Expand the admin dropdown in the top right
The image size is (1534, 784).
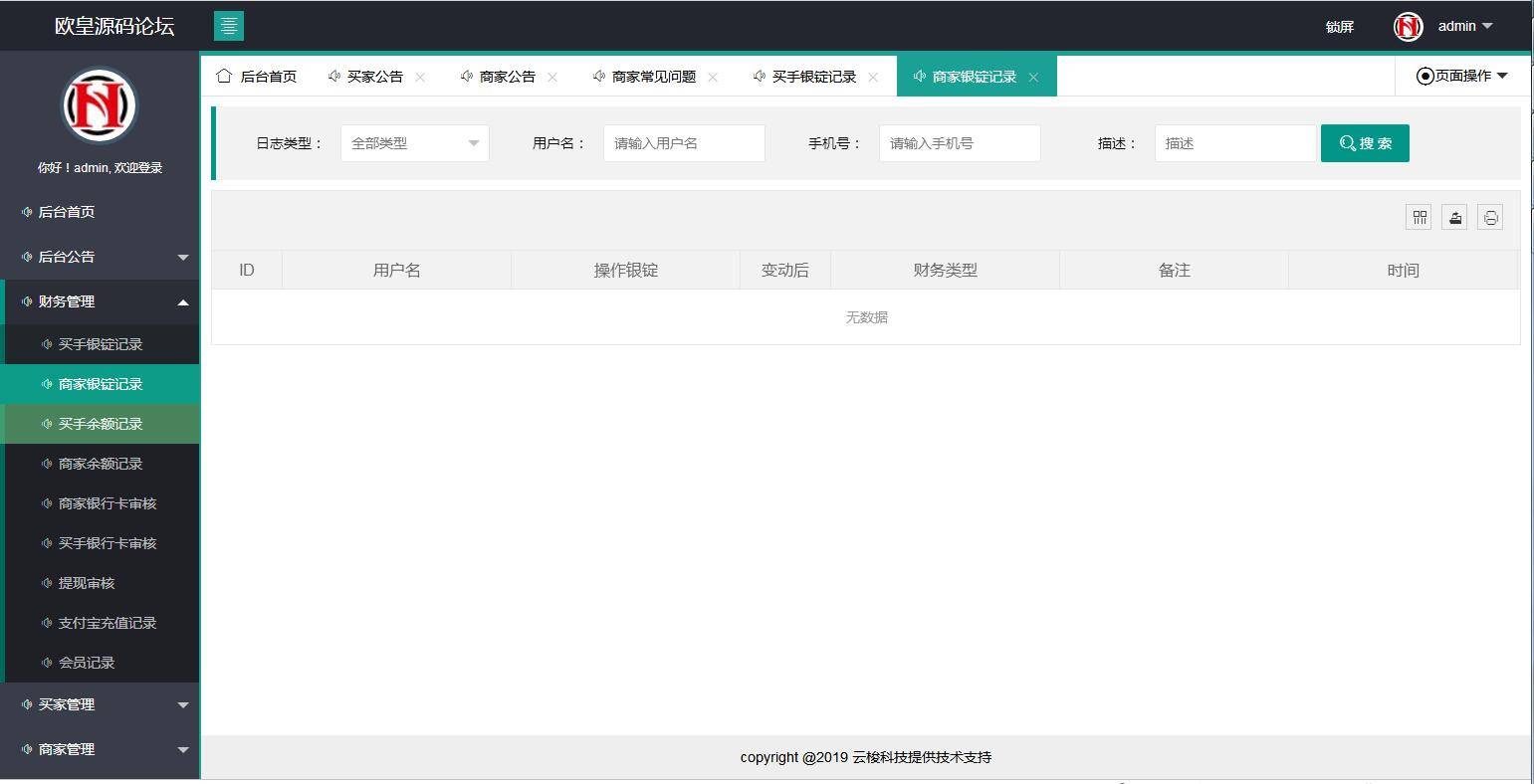pyautogui.click(x=1465, y=26)
